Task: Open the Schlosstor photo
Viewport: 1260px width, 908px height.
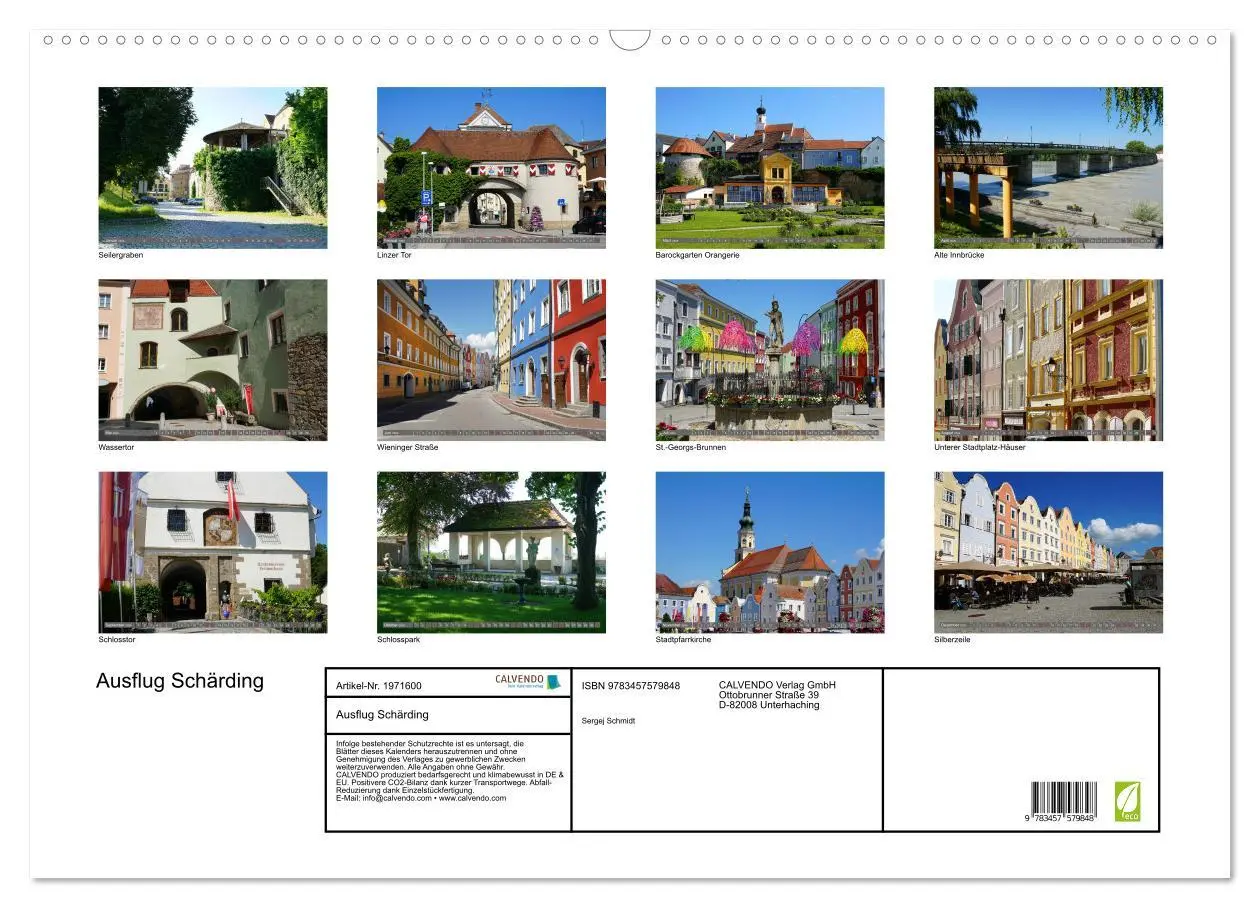Action: [x=212, y=552]
